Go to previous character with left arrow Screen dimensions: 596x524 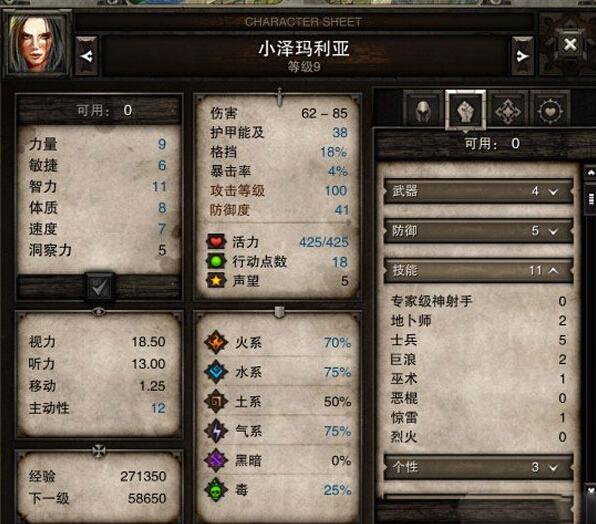pyautogui.click(x=87, y=56)
